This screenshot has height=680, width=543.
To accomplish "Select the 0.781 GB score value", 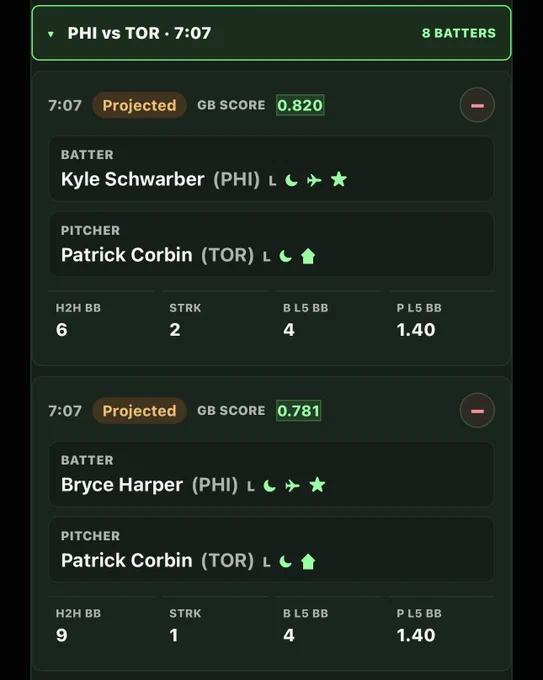I will click(298, 411).
